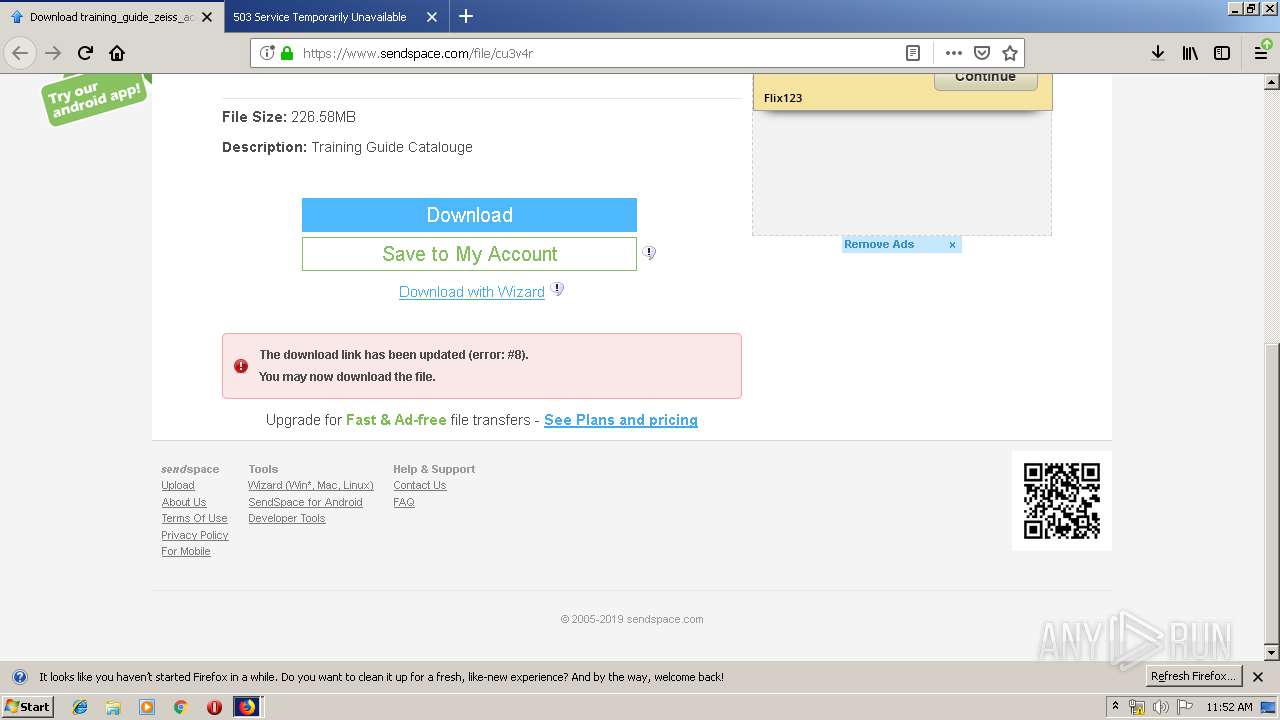Open a new tab with plus button
This screenshot has height=720, width=1280.
(466, 16)
